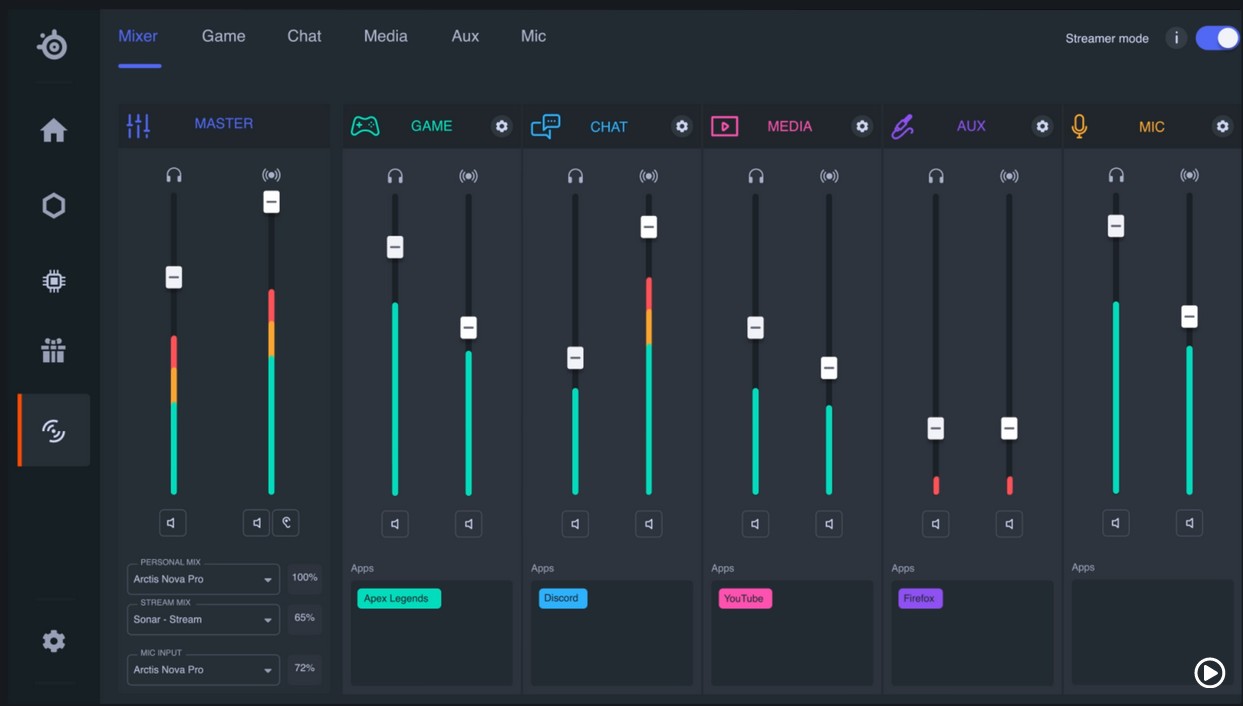
Task: Open settings gear in left sidebar
Action: 53,641
